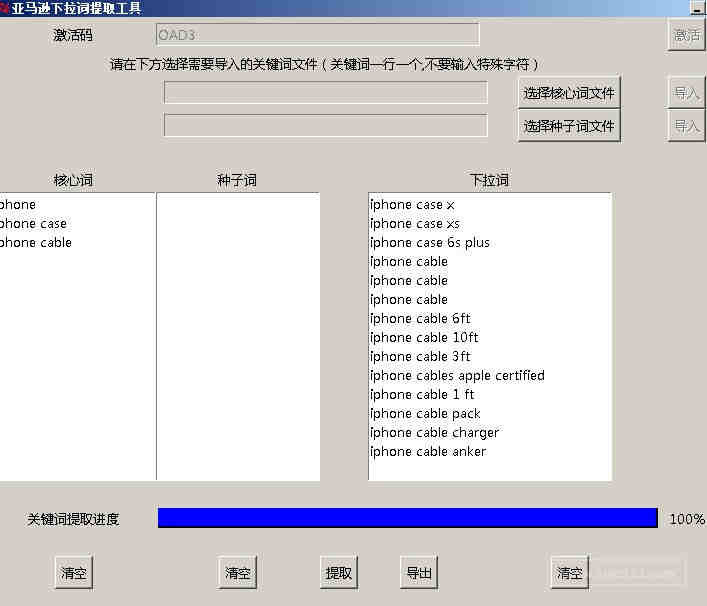The width and height of the screenshot is (707, 606).
Task: Select 'iphone case 6s plus' result
Action: coord(430,243)
